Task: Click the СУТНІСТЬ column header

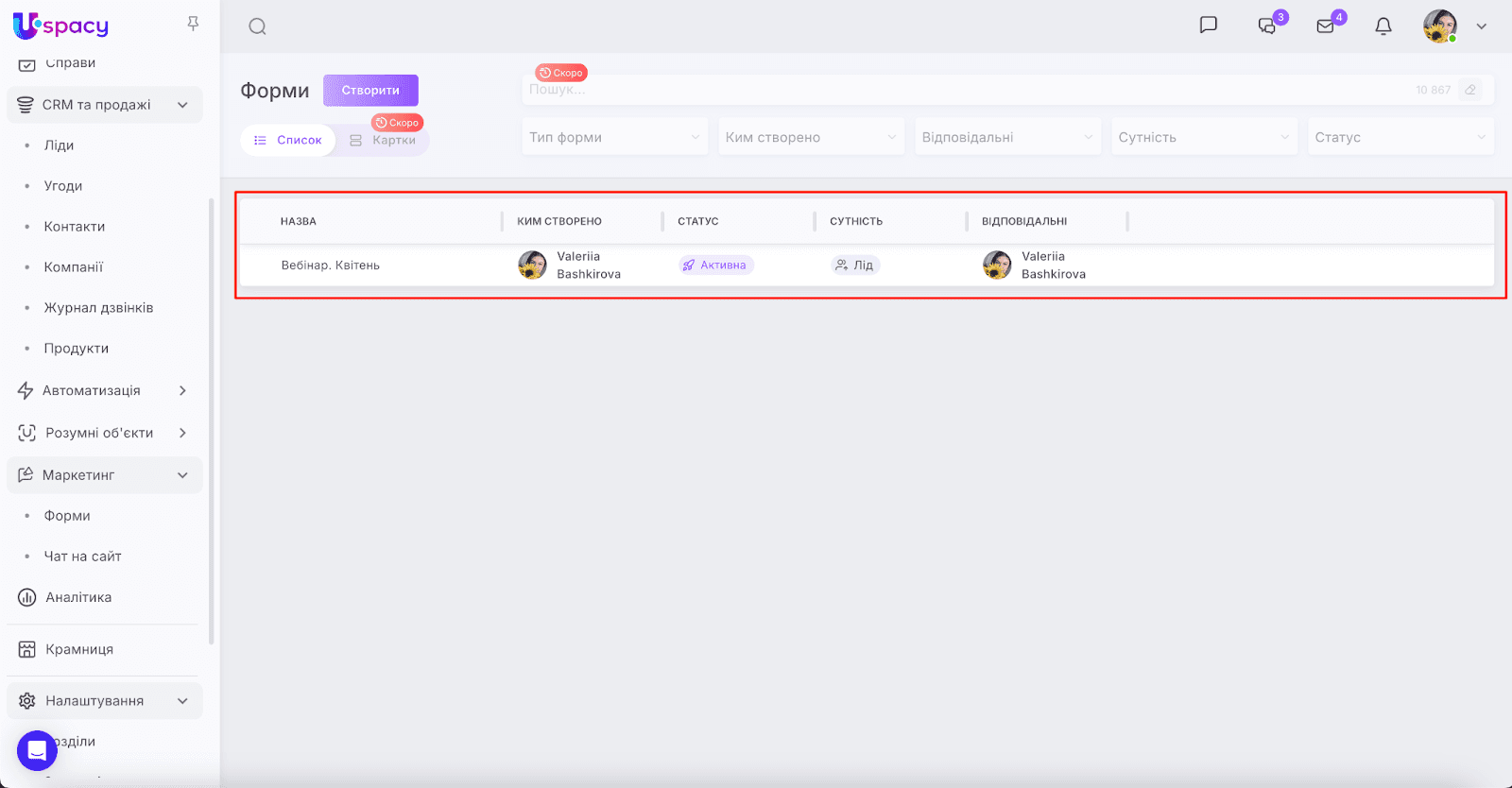Action: pyautogui.click(x=856, y=221)
